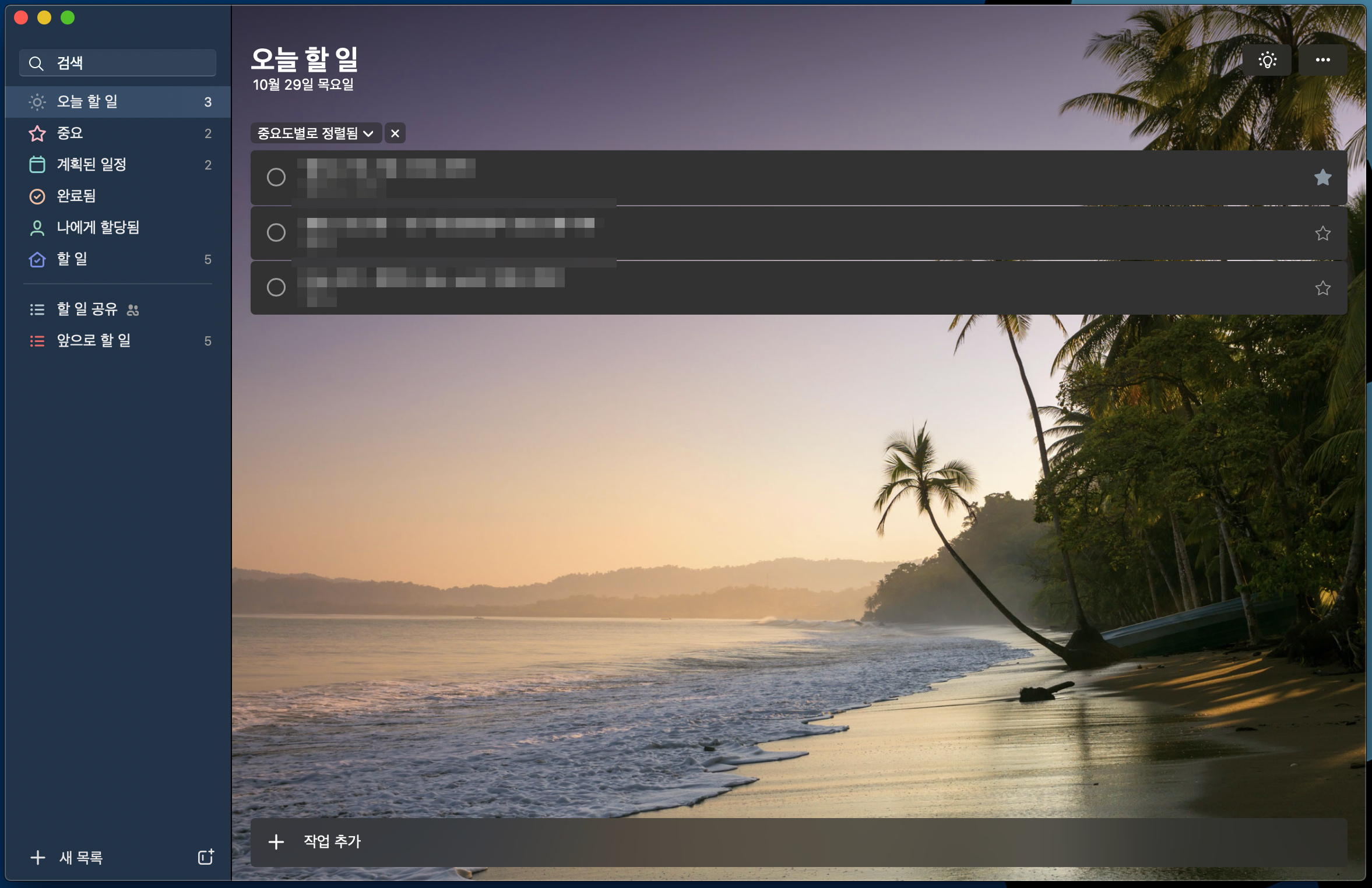Select 나에게 할당됨 in the sidebar
Viewport: 1372px width, 888px height.
tap(98, 228)
